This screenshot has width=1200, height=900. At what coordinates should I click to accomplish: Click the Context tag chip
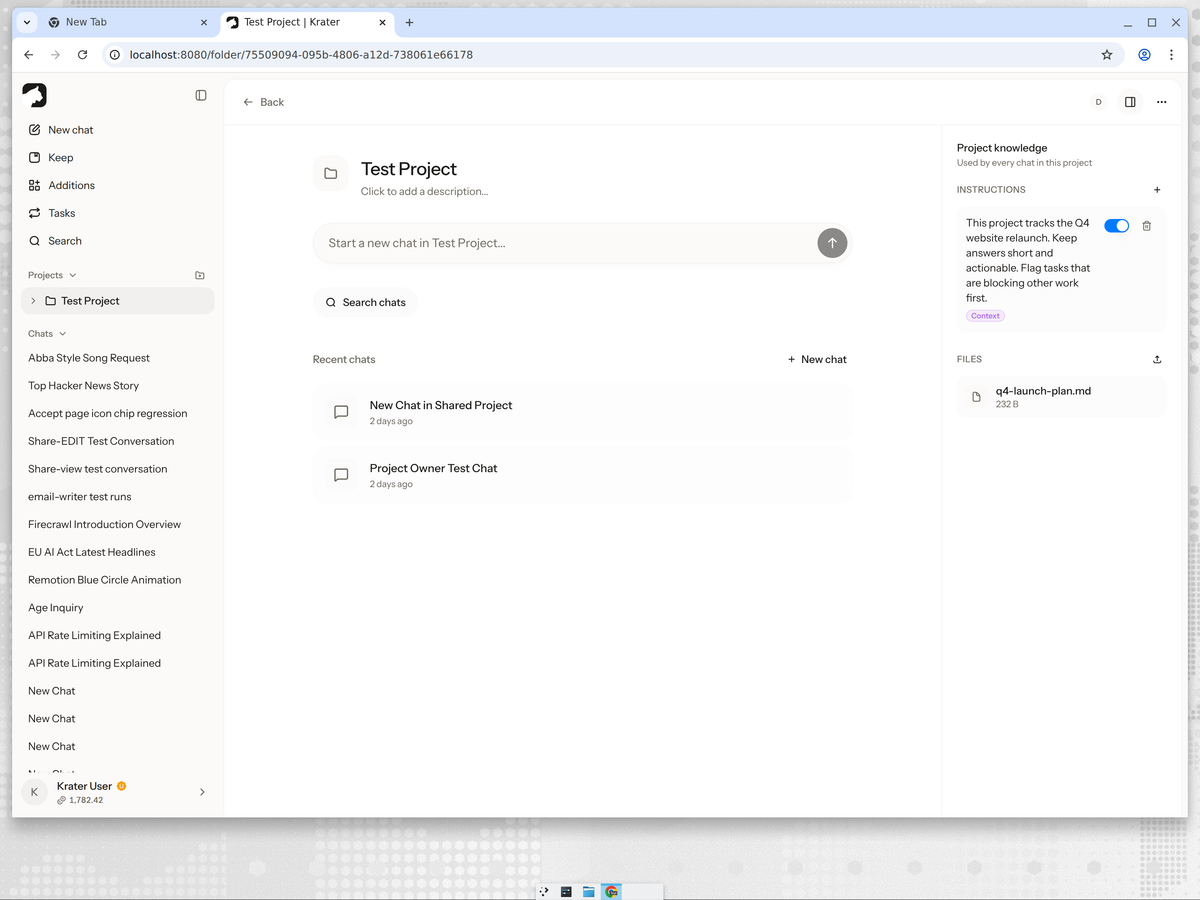(x=985, y=316)
